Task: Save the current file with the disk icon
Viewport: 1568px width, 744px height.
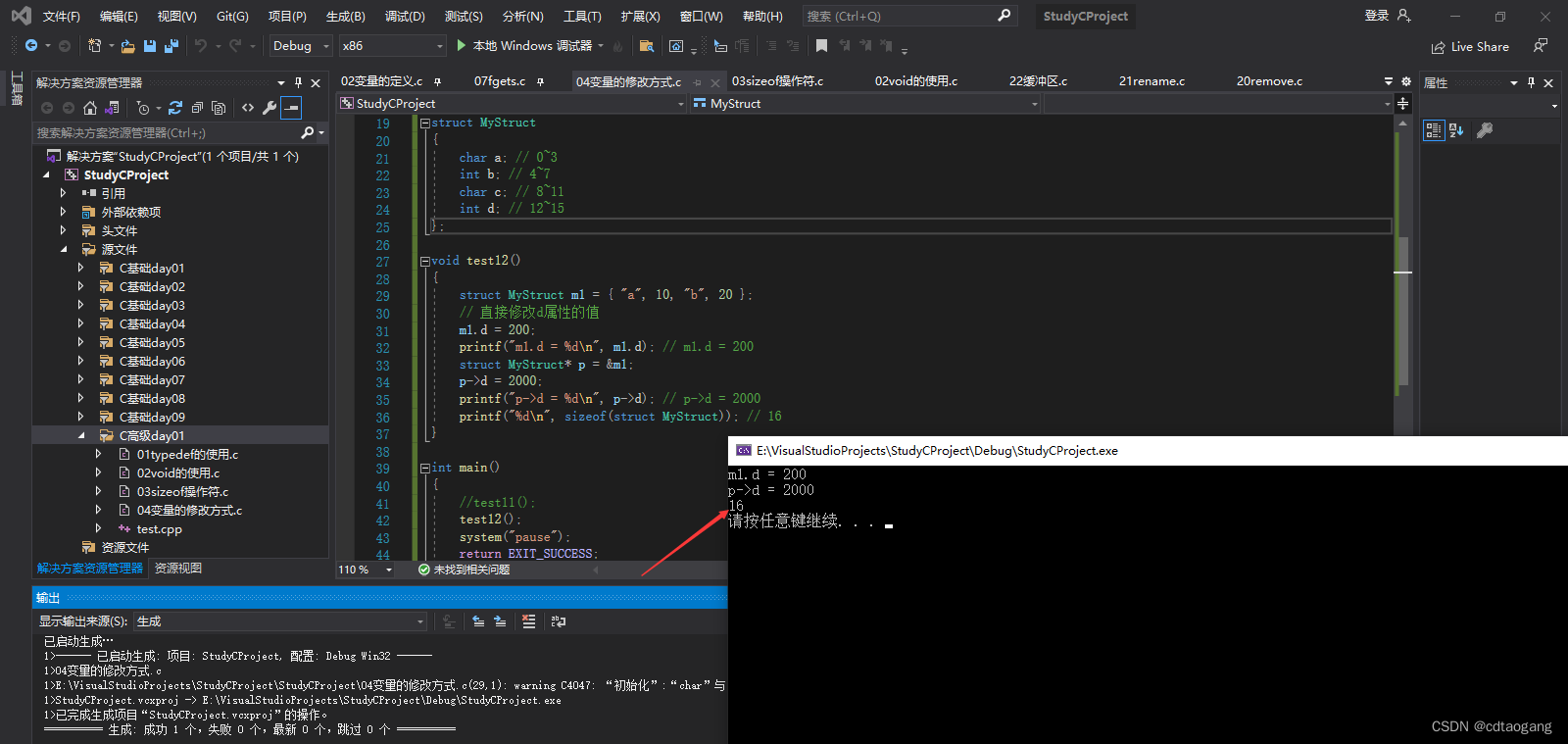Action: (x=150, y=46)
